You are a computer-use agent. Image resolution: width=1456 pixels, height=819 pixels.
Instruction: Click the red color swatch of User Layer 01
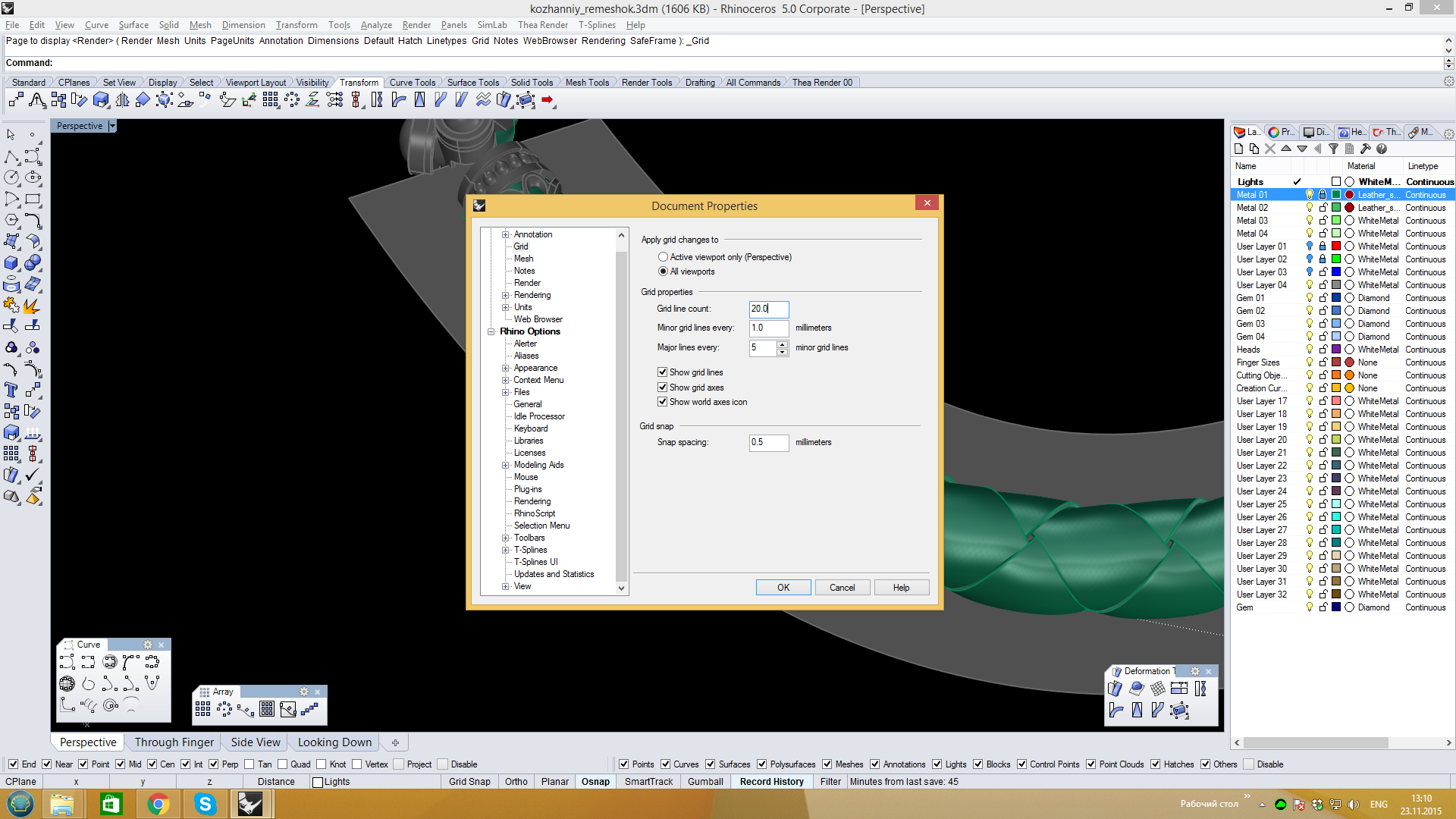pyautogui.click(x=1336, y=246)
